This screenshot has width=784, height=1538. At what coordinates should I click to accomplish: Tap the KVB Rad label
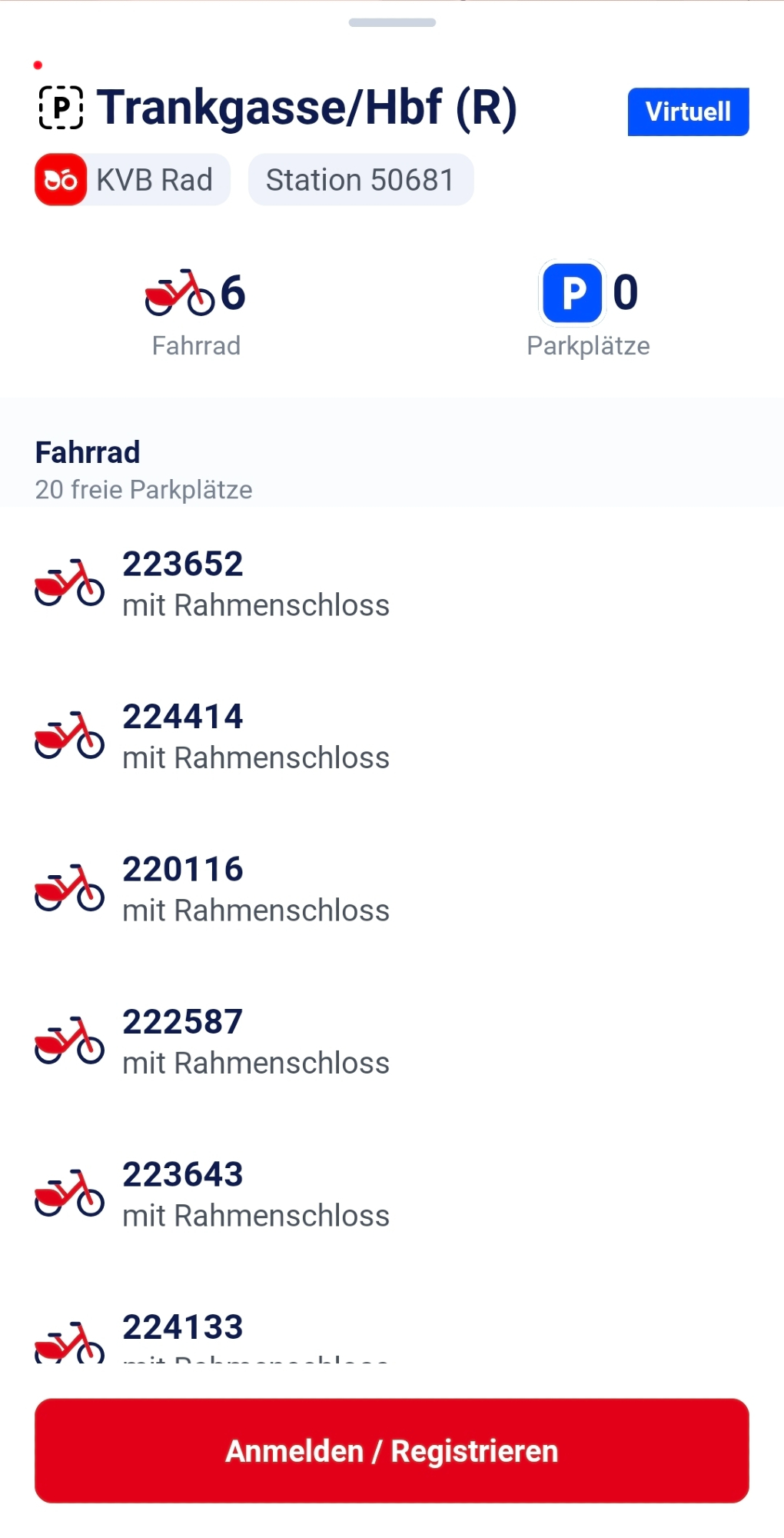click(154, 180)
